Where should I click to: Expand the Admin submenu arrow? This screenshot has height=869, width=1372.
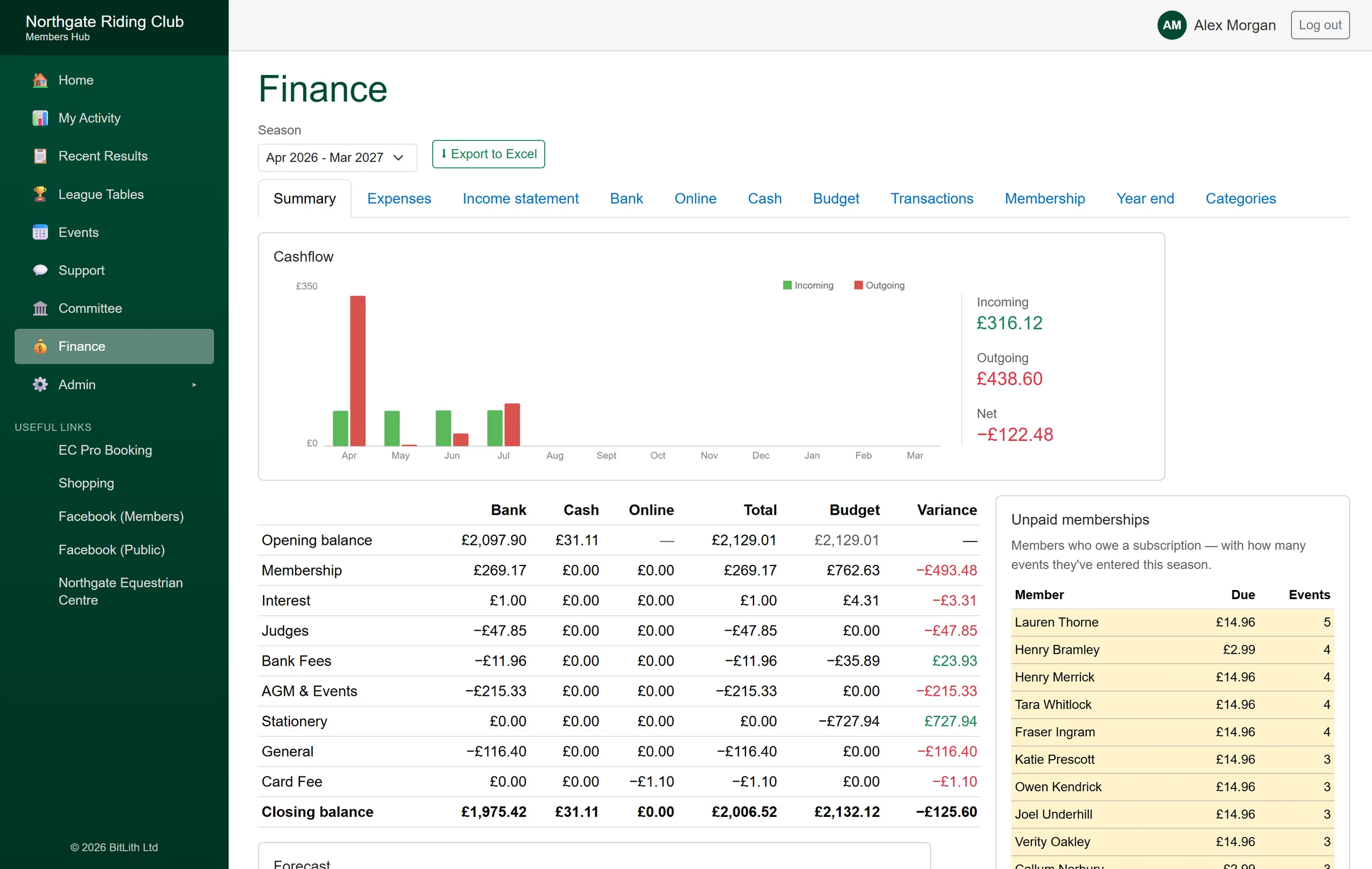pos(194,385)
